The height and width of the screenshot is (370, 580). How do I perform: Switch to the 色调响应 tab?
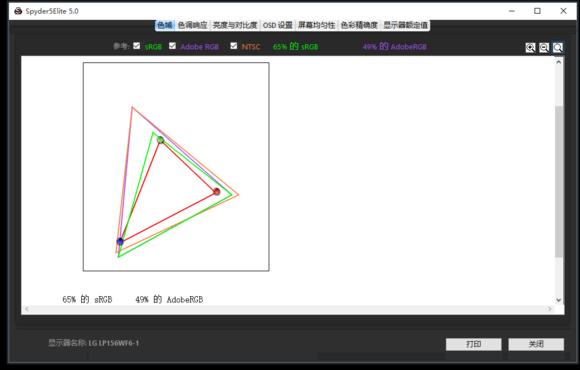pos(192,25)
